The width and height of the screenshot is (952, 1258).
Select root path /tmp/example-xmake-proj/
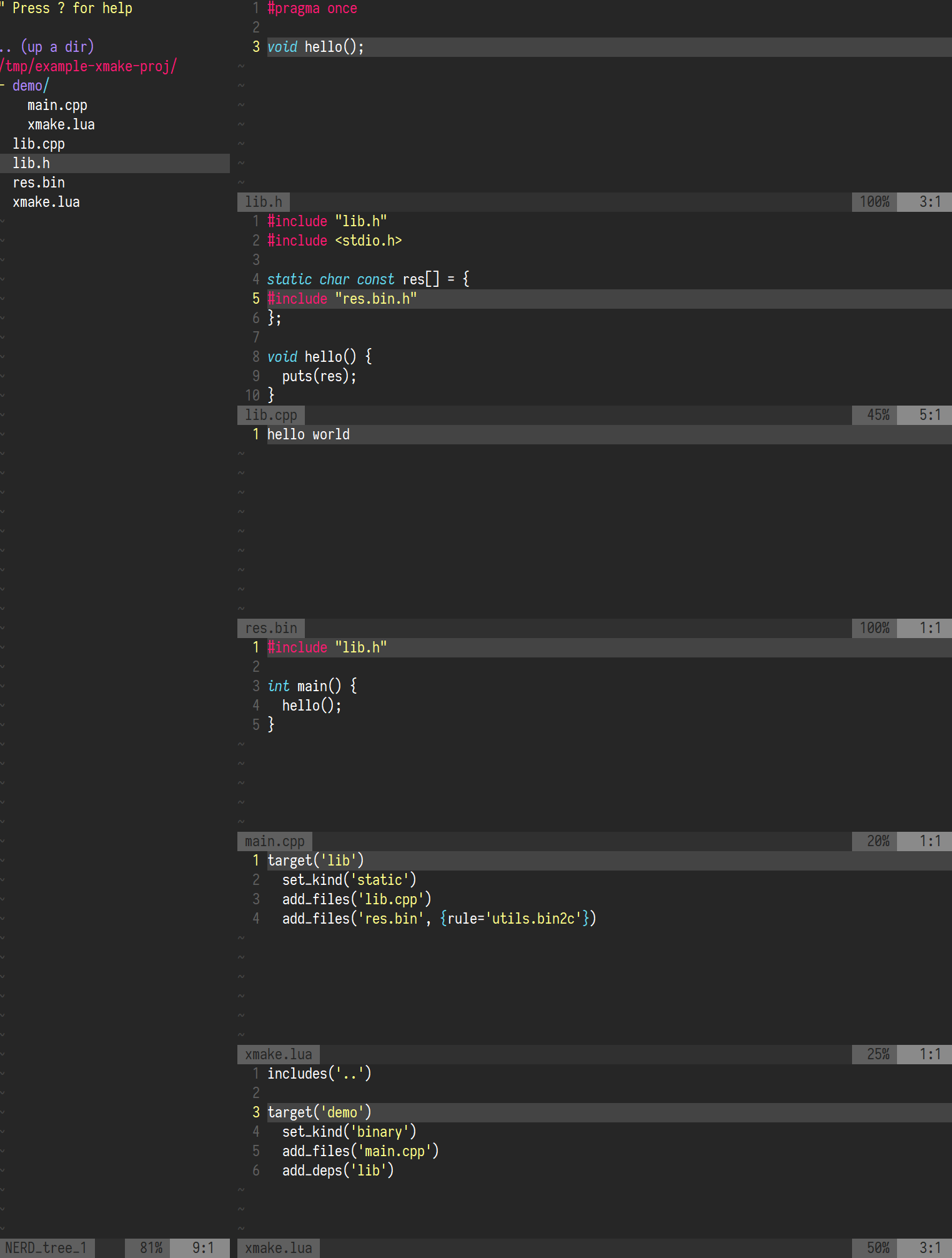coord(89,66)
